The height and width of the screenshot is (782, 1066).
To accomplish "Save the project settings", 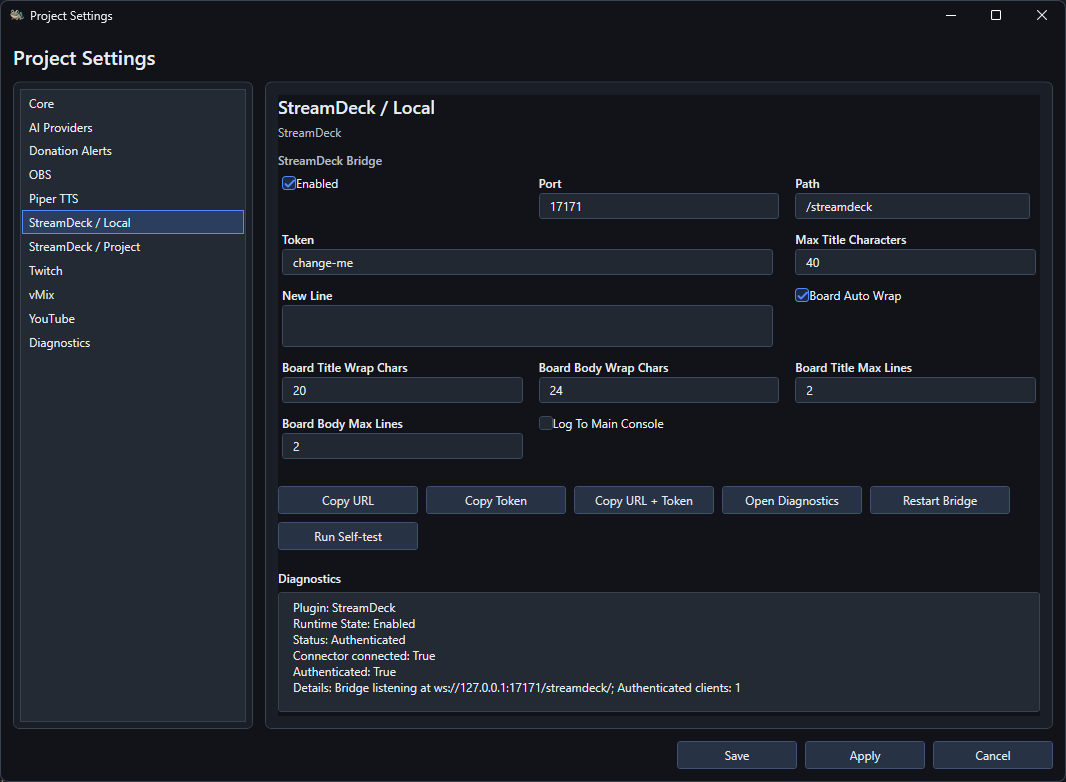I will point(736,755).
